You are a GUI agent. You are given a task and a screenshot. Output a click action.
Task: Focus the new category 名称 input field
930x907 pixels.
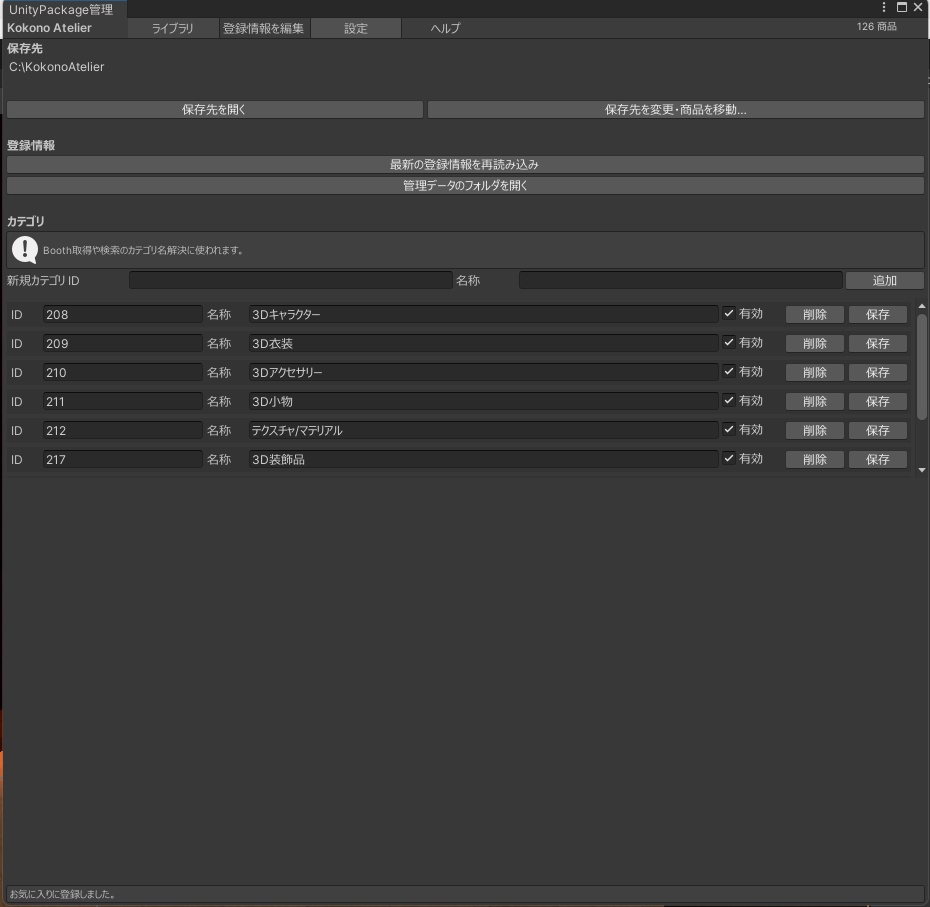point(680,281)
